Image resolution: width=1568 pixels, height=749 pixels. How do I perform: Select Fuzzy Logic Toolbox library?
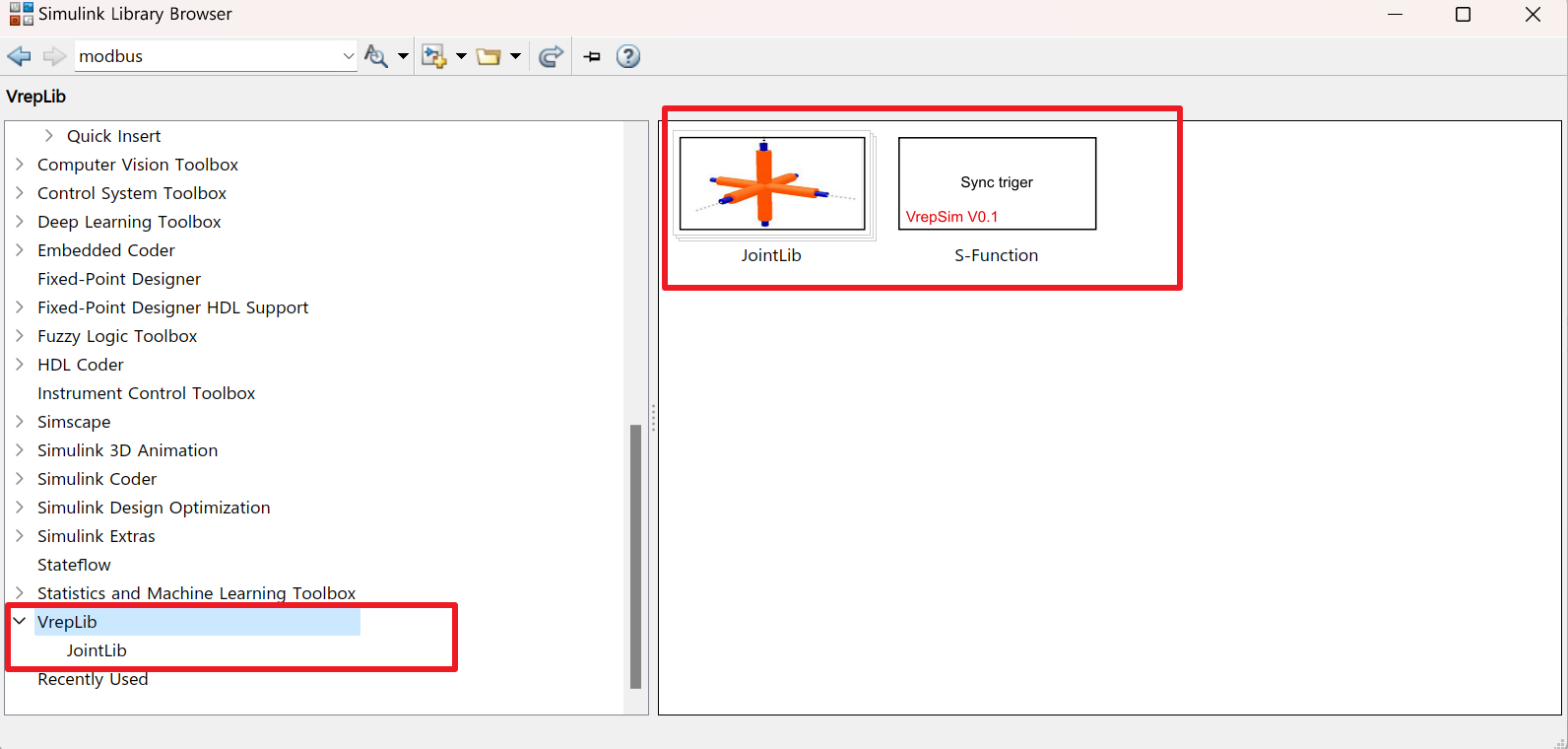(x=117, y=336)
